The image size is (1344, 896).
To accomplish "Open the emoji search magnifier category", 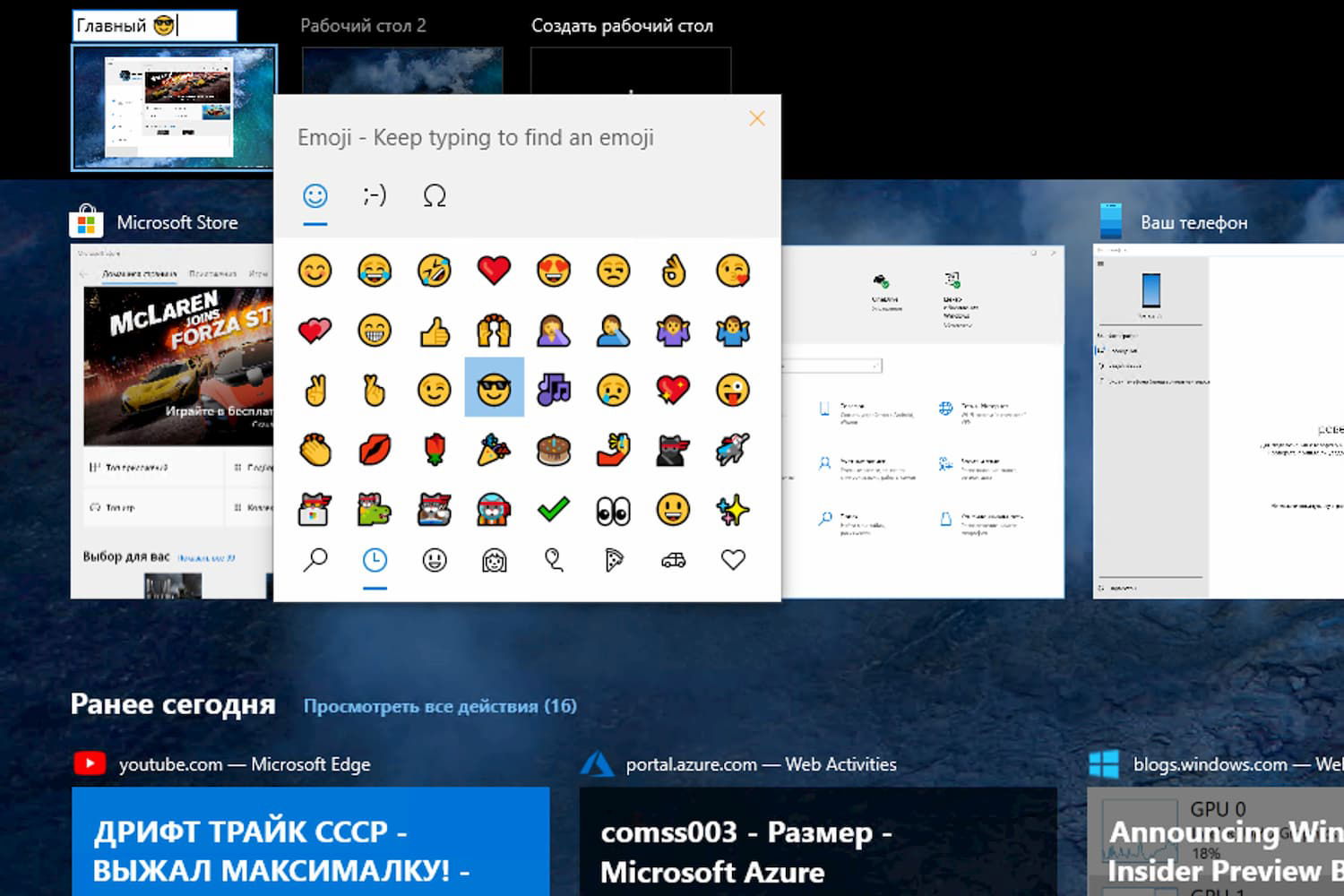I will pos(314,560).
